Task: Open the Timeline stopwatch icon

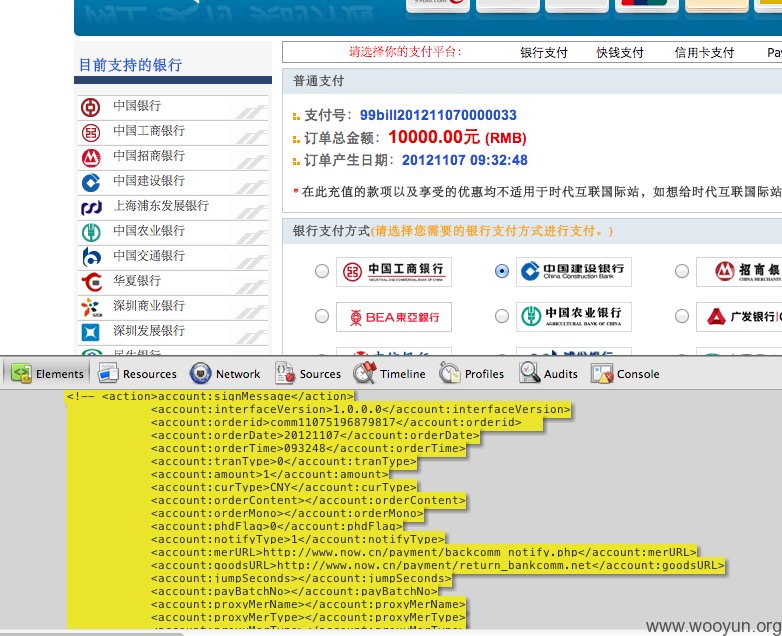Action: pos(365,373)
